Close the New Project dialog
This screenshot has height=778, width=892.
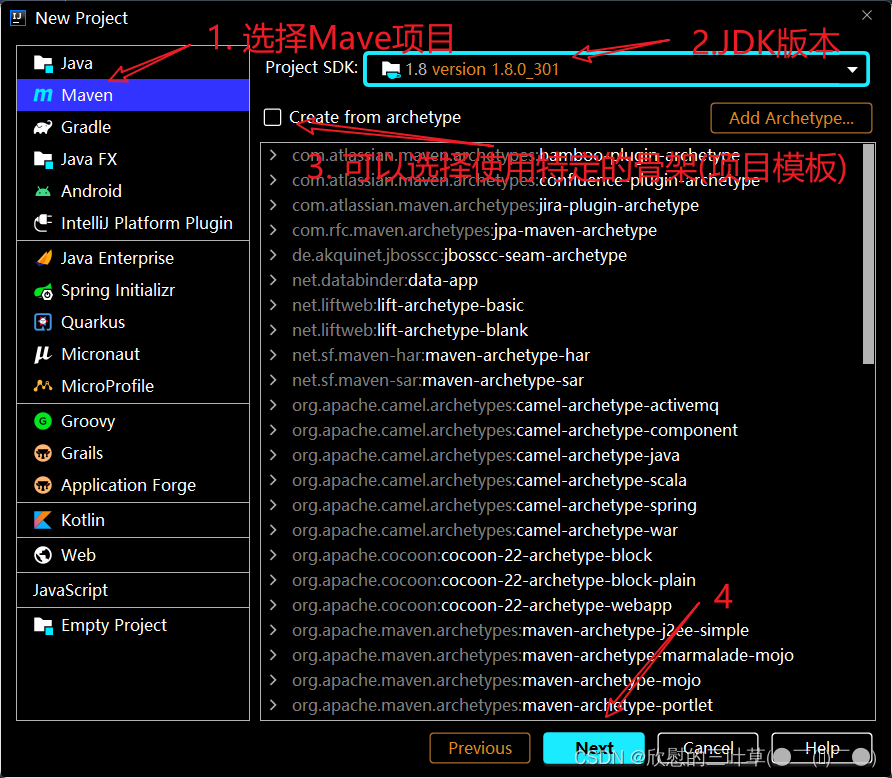click(867, 15)
